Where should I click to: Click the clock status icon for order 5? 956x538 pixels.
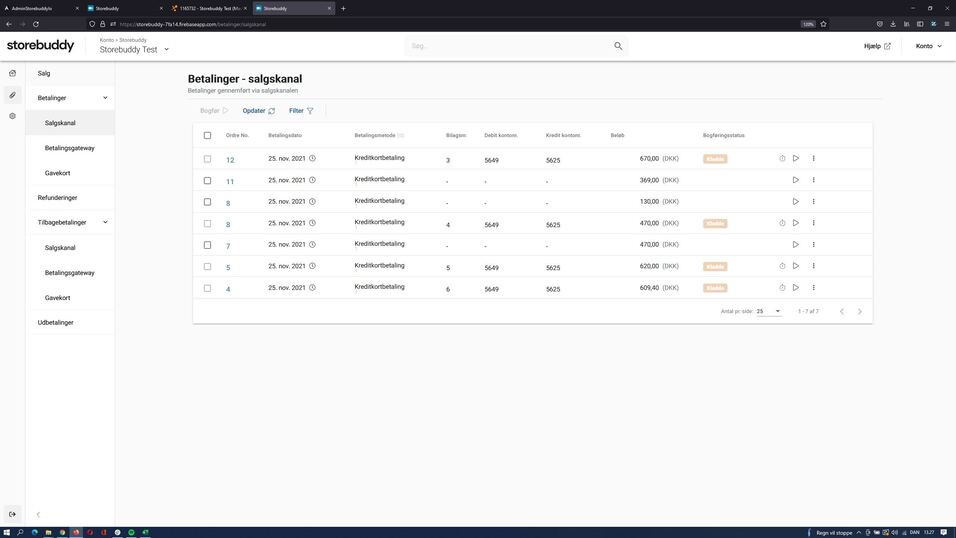point(782,266)
